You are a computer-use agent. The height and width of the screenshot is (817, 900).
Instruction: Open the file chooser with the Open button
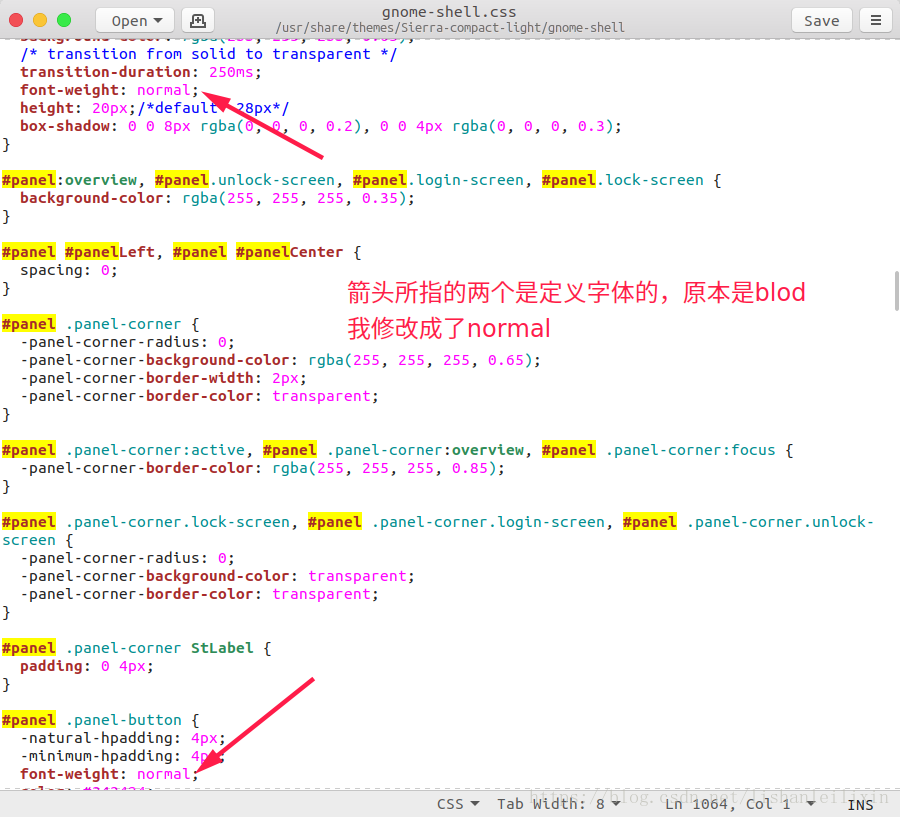pos(135,21)
